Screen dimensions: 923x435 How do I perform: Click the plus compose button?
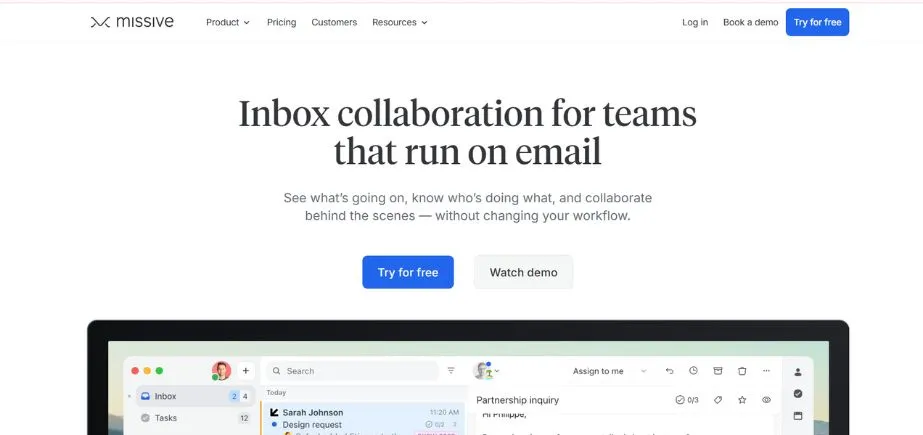pyautogui.click(x=245, y=371)
